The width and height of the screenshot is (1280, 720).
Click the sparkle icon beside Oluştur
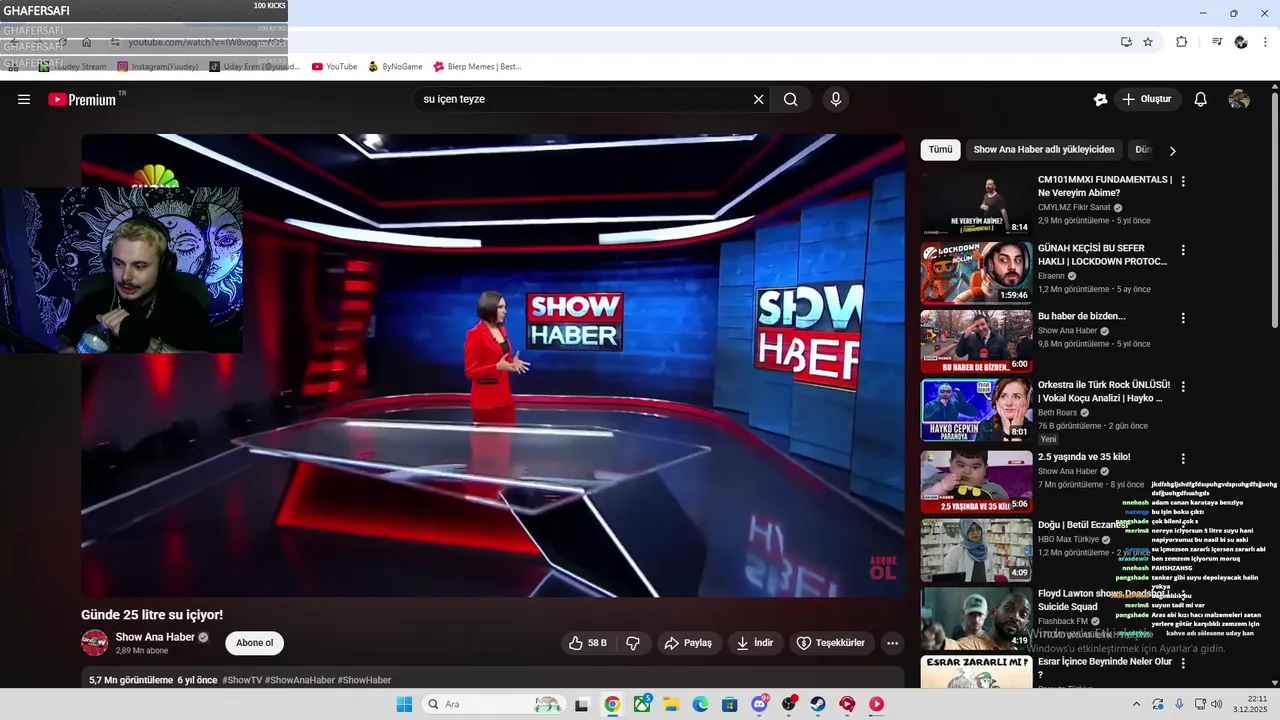[x=1100, y=99]
